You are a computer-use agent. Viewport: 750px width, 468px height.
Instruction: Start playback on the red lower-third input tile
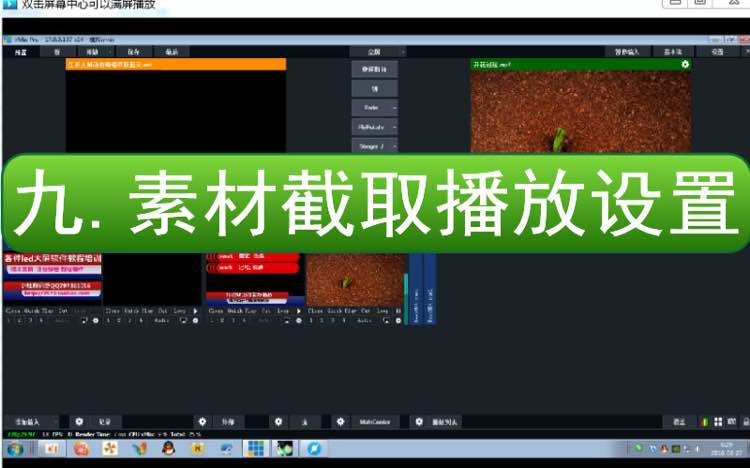click(x=298, y=311)
